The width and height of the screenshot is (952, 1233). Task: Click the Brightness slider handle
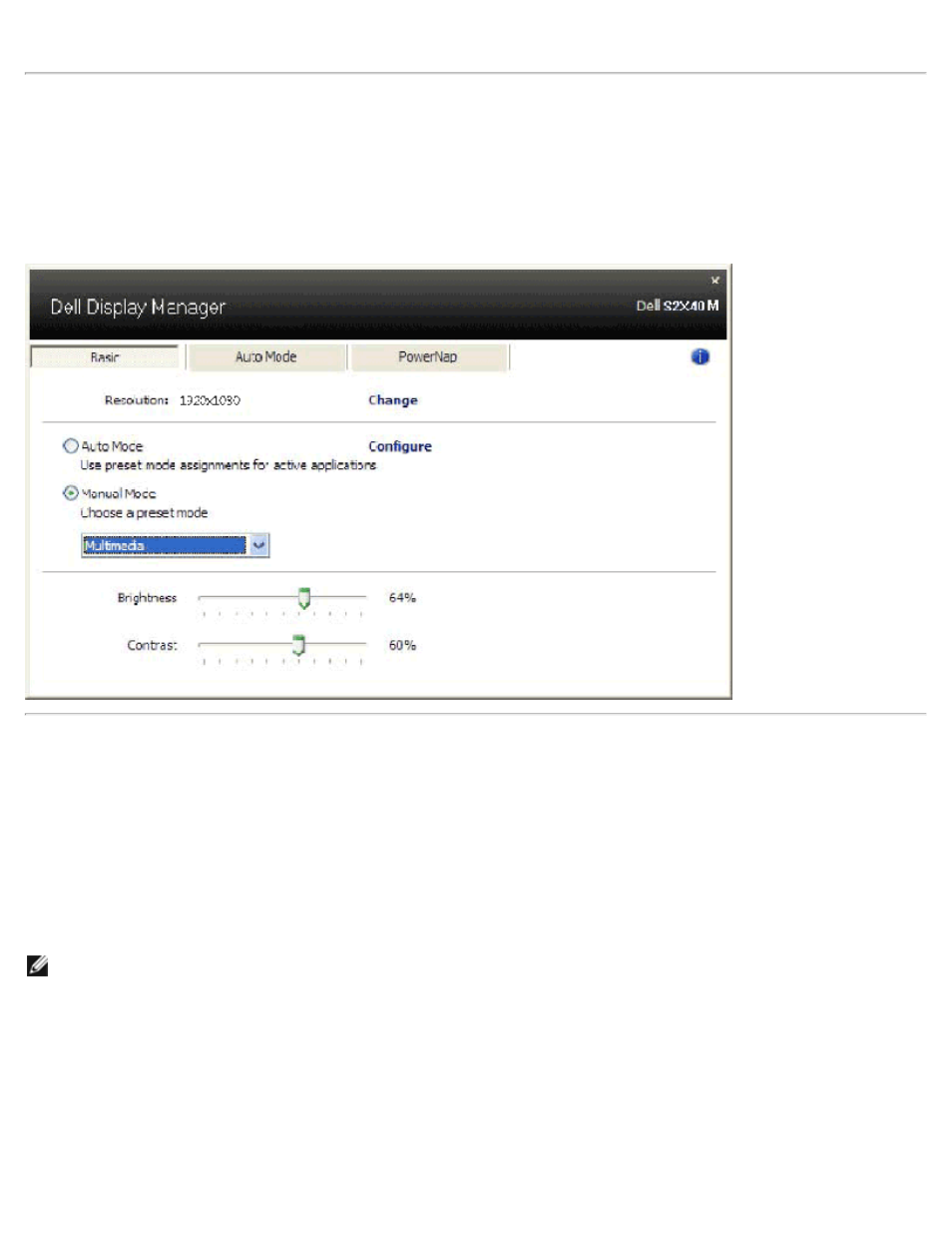(x=304, y=598)
